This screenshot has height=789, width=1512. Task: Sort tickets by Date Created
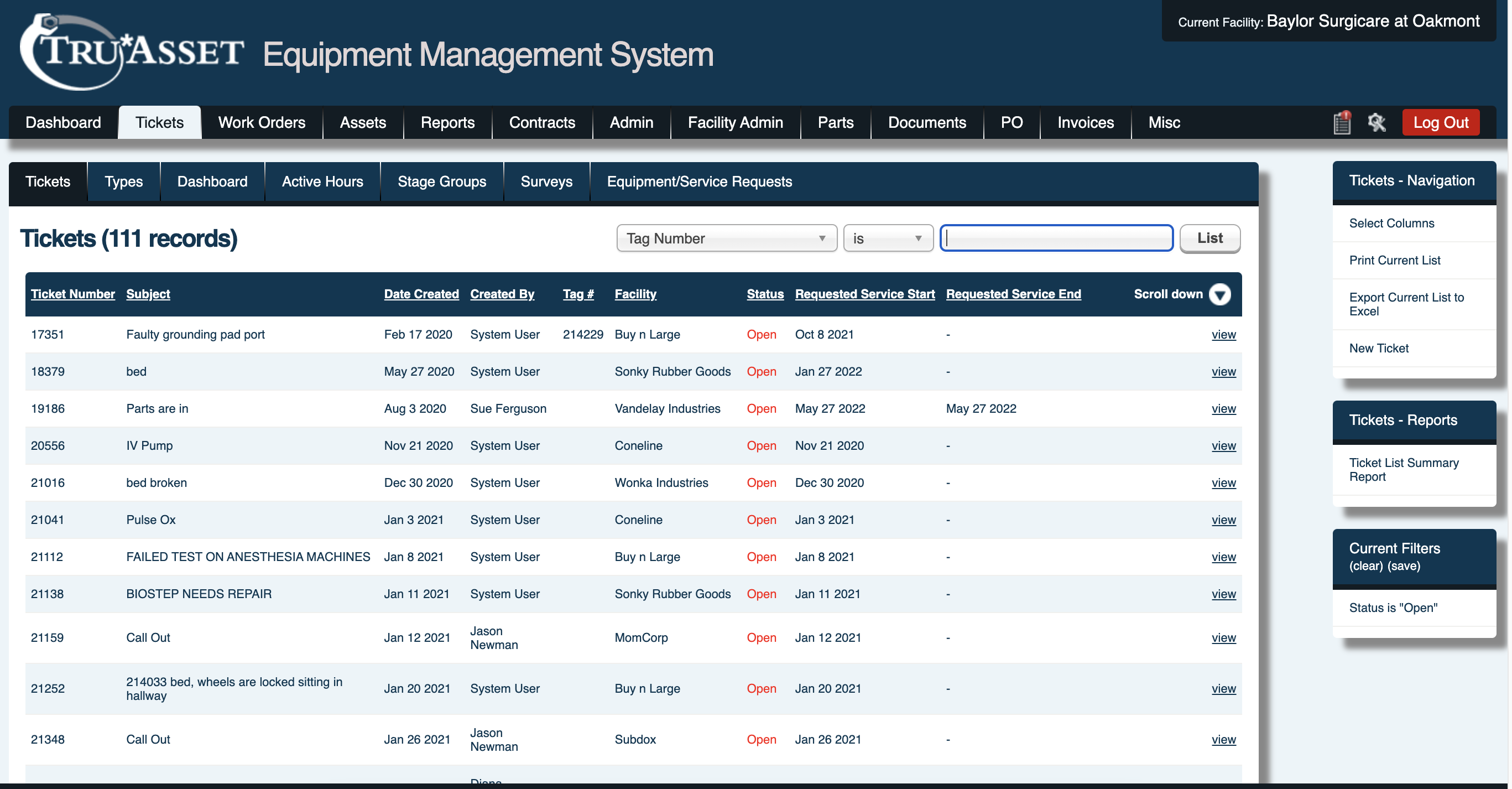pos(421,294)
